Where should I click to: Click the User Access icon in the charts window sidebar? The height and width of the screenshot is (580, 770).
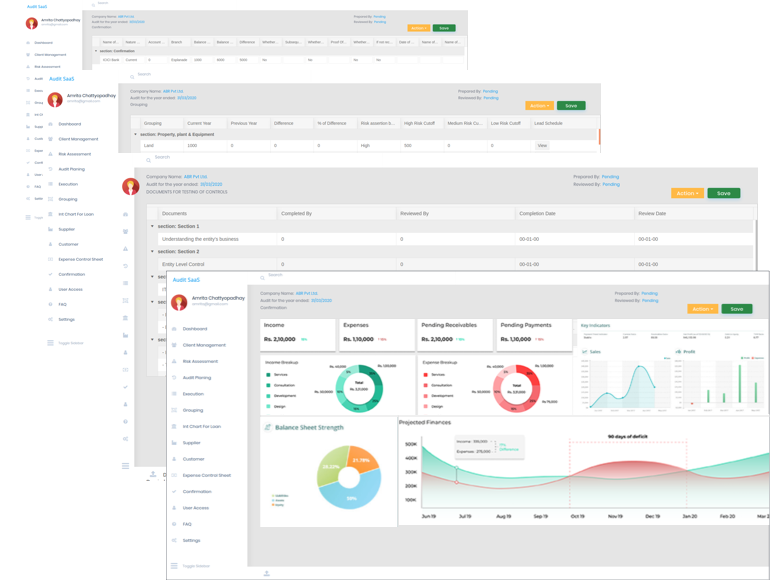(x=174, y=508)
